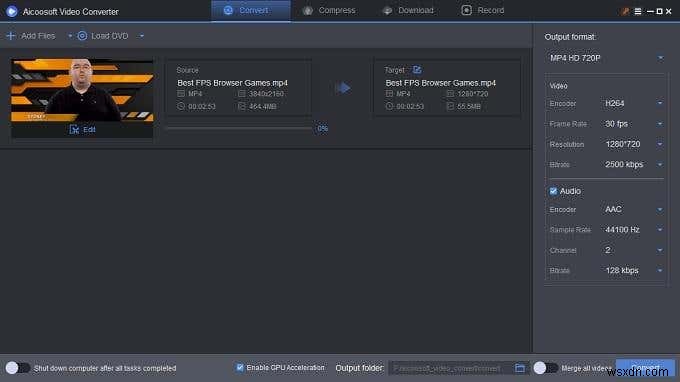680x382 pixels.
Task: Click the target rename edit icon
Action: tap(417, 70)
